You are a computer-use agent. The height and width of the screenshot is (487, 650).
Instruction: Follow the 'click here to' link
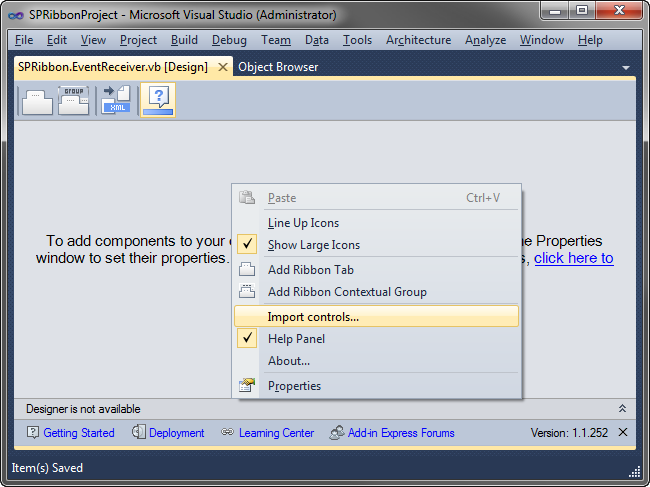[574, 258]
